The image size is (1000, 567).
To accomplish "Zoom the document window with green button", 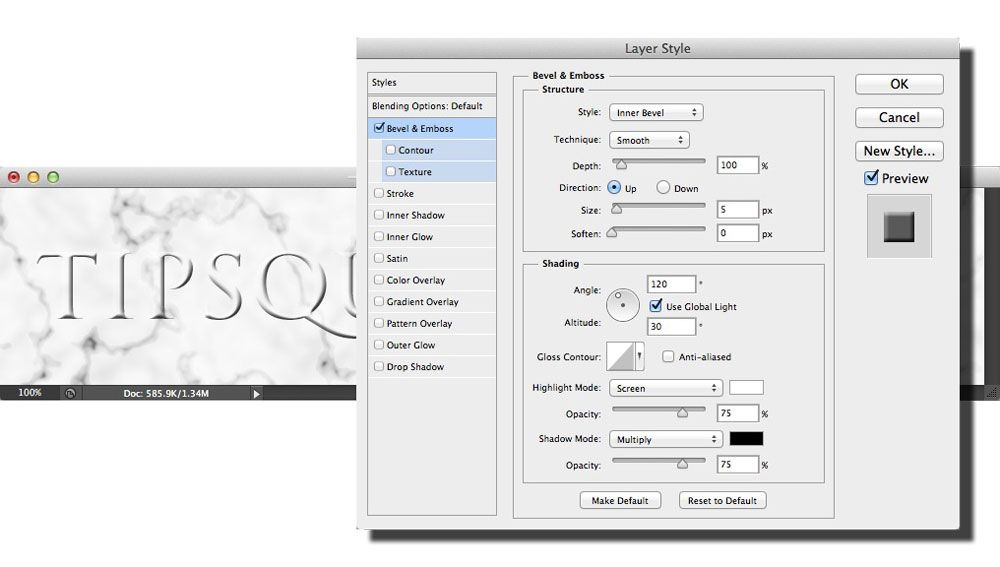I will (x=53, y=177).
